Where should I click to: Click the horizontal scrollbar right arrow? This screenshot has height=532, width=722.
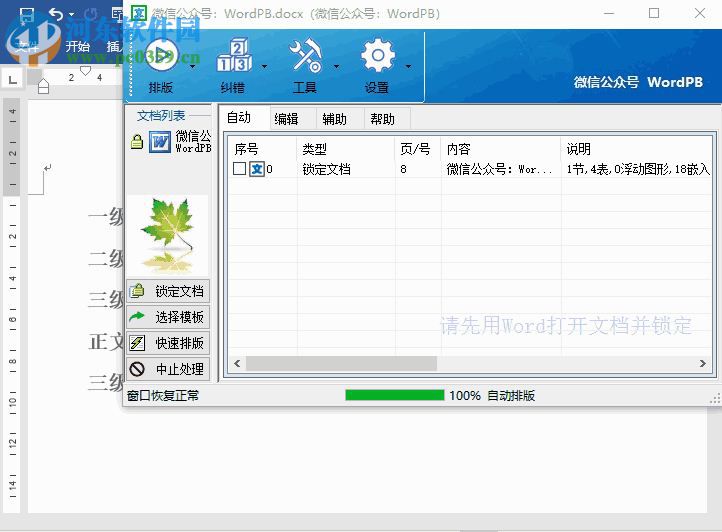coord(703,363)
